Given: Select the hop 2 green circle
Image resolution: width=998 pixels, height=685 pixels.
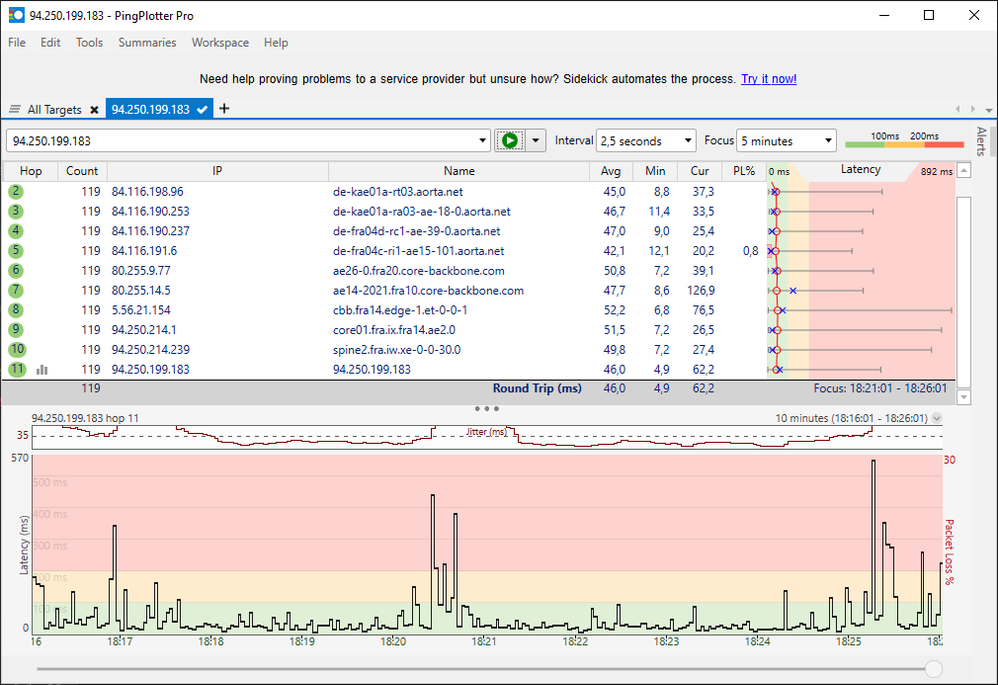Looking at the screenshot, I should click(17, 191).
